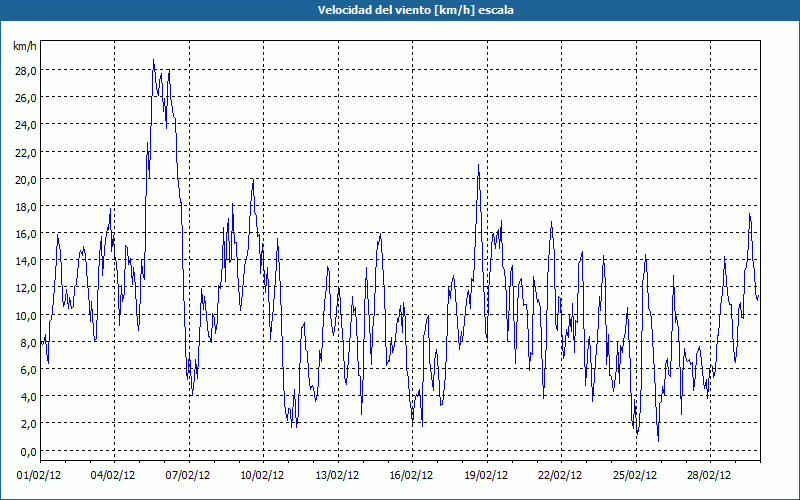Select the 8,0 y-axis value
Viewport: 800px width, 500px height.
[x=28, y=342]
